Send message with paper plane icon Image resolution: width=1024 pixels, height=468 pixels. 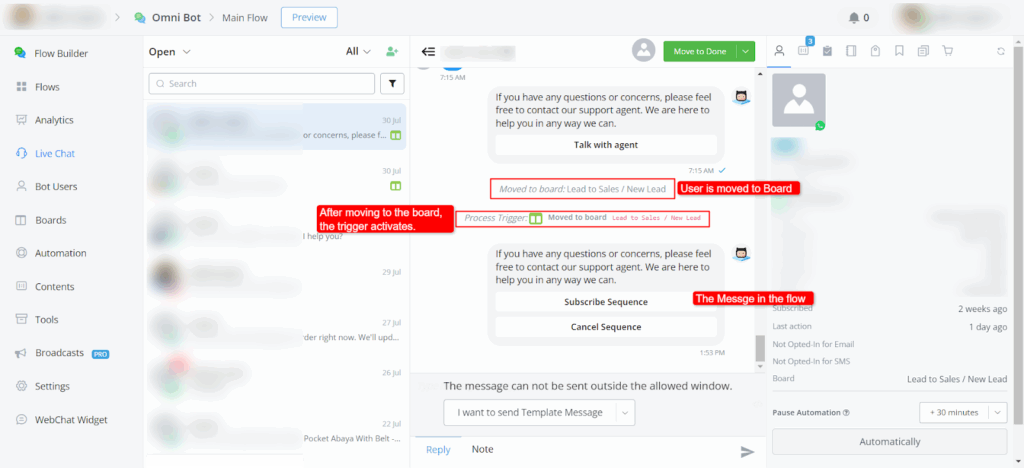(x=747, y=452)
